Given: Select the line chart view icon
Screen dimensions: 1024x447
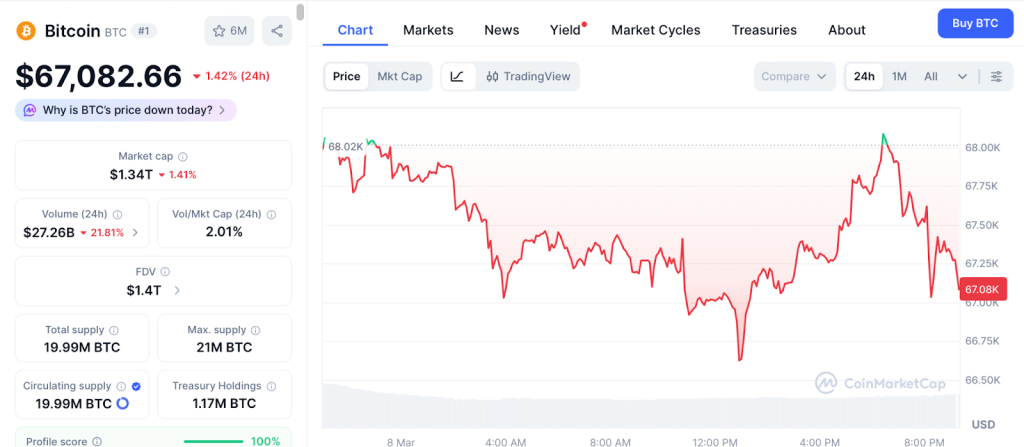Looking at the screenshot, I should coord(457,77).
